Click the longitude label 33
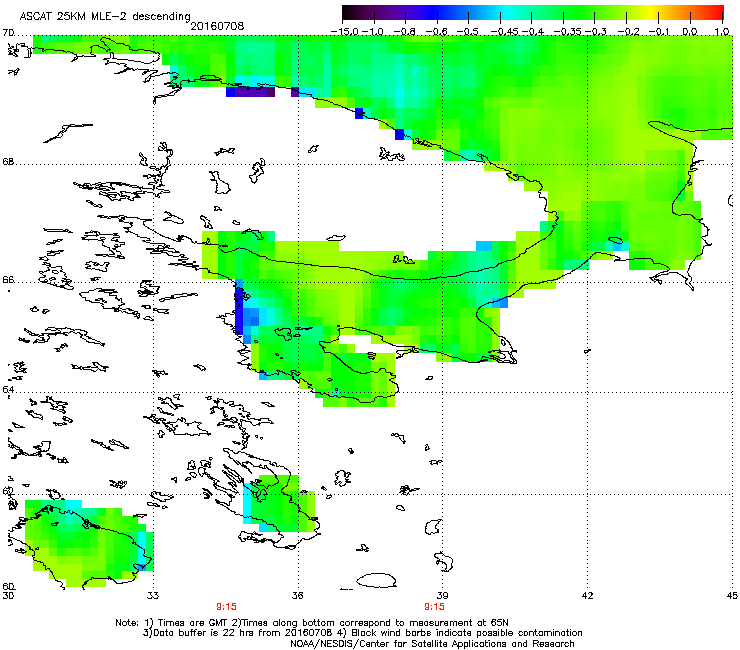740x650 pixels. [153, 596]
